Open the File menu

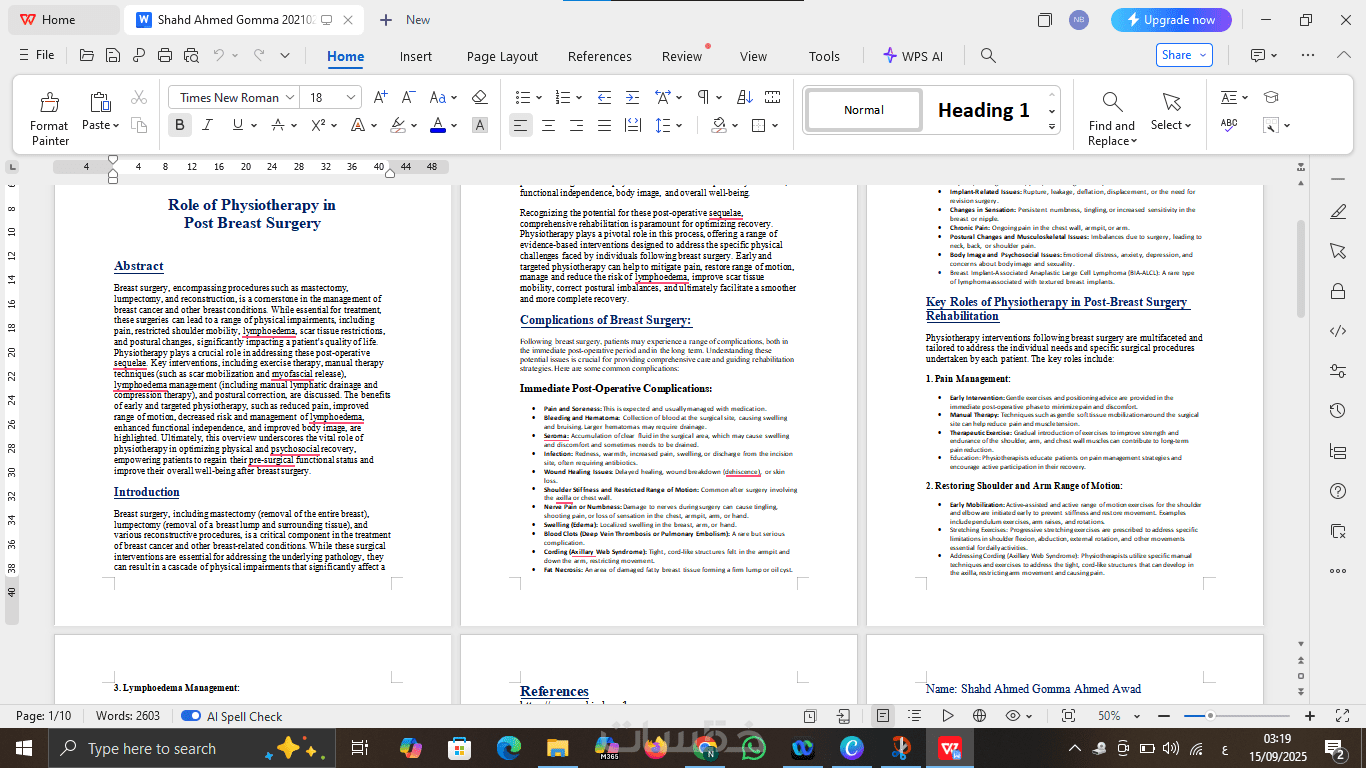[x=37, y=55]
